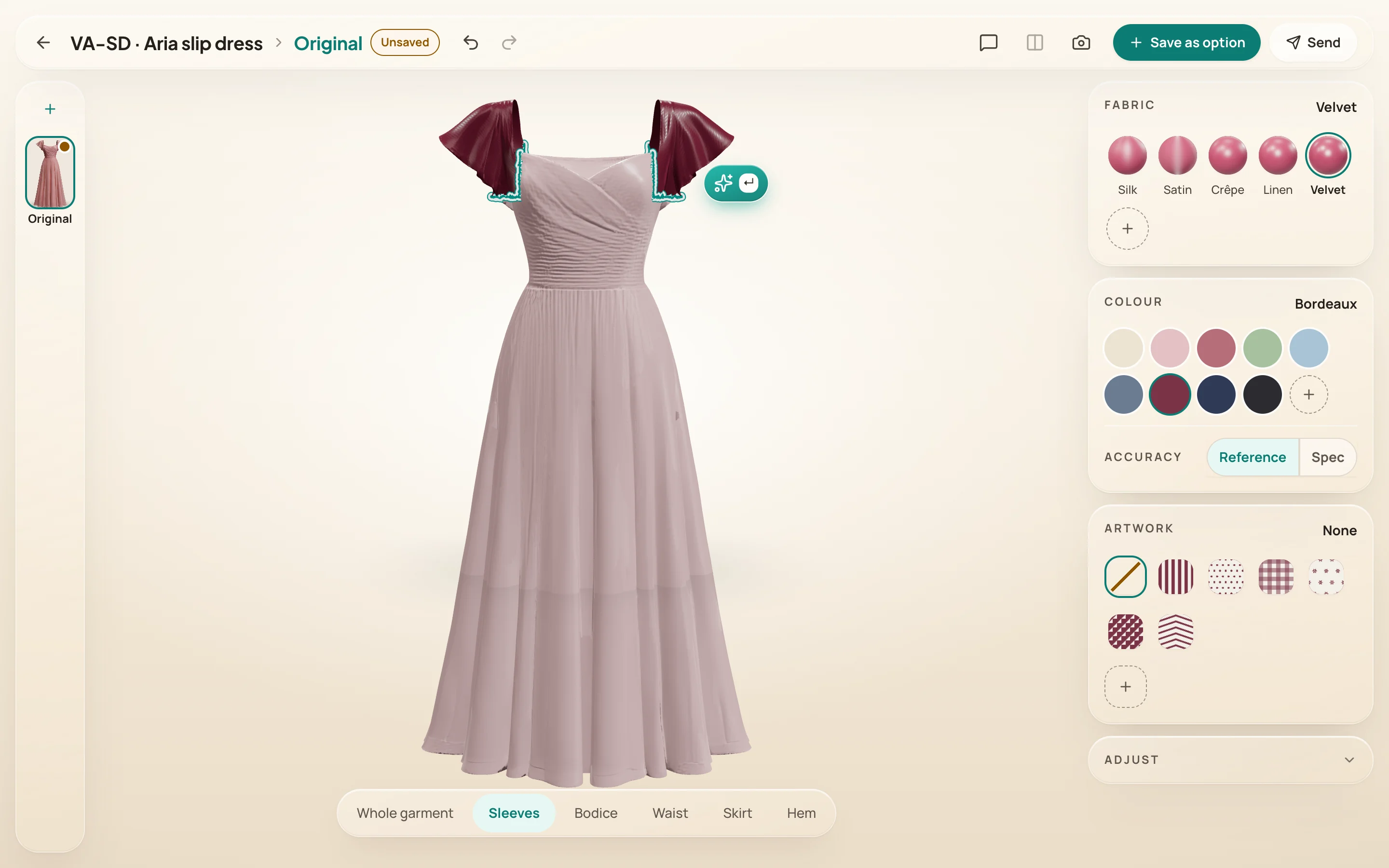Set accuracy to Spec
Viewport: 1389px width, 868px height.
(x=1328, y=457)
